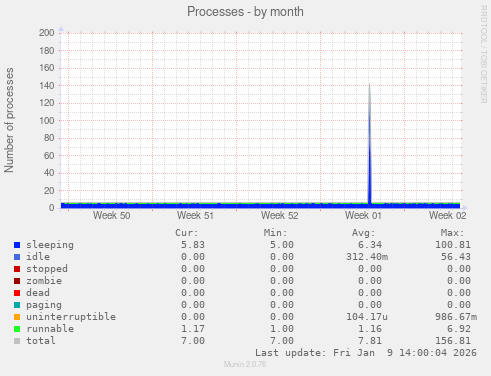Click the 'Week 02' x-axis label
The height and width of the screenshot is (376, 491).
tap(448, 215)
